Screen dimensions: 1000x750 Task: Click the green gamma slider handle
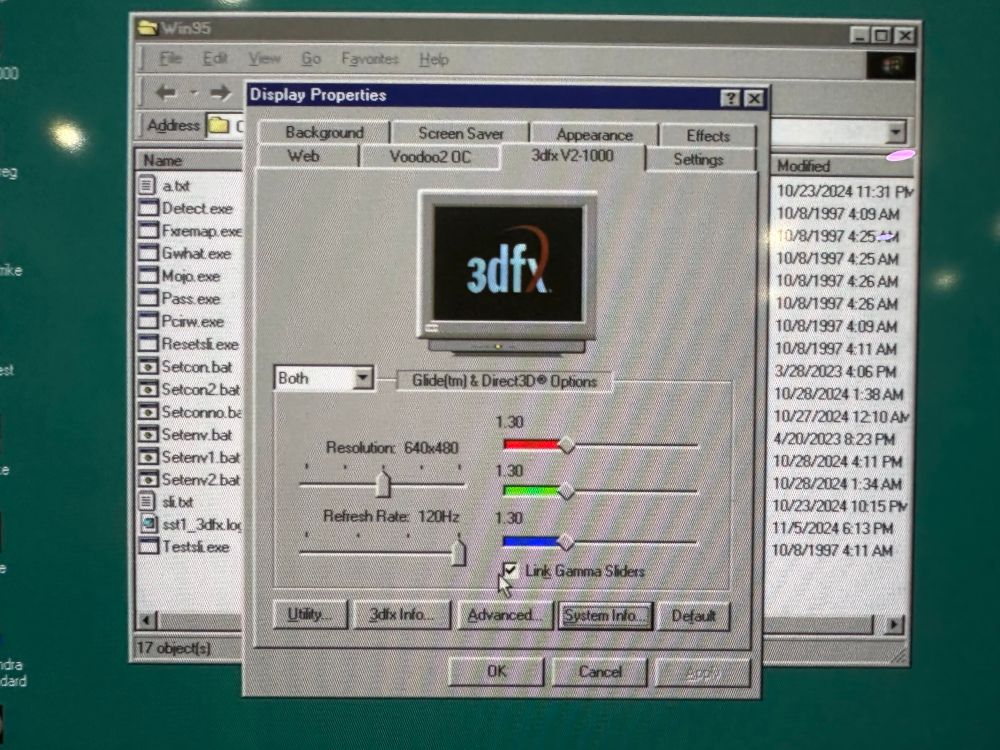pos(566,491)
